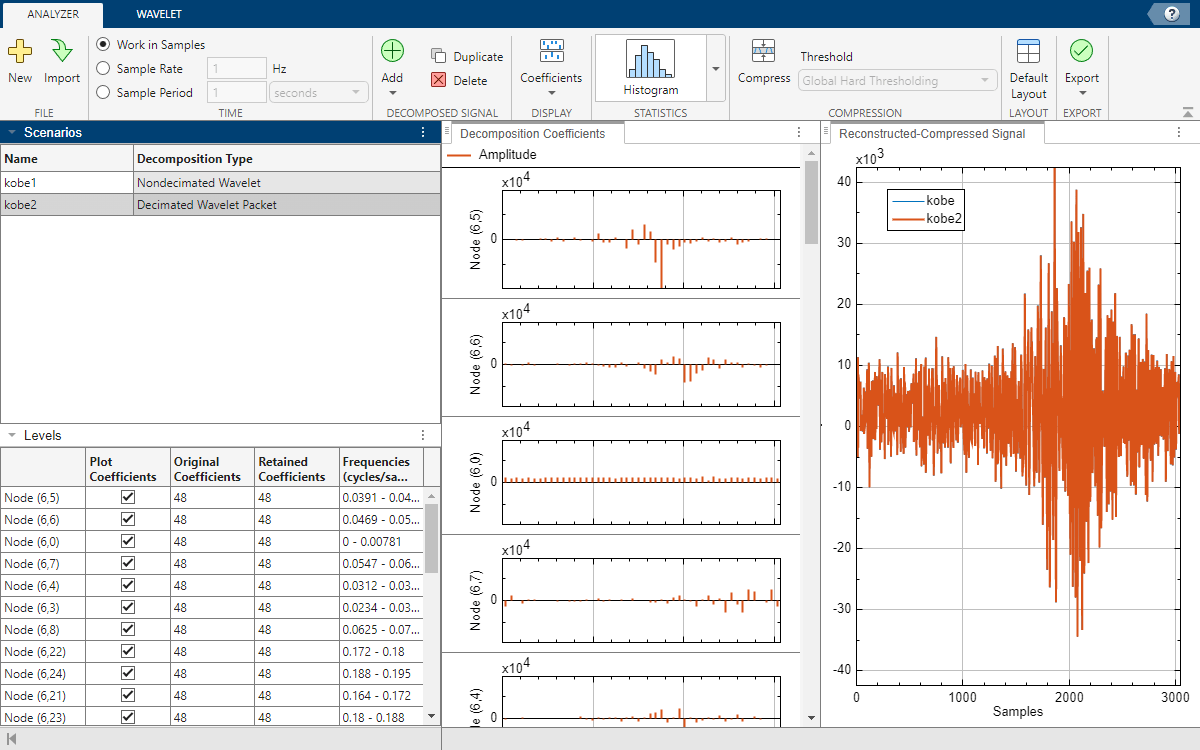This screenshot has height=750, width=1200.
Task: Click the New signal plus icon
Action: point(20,52)
